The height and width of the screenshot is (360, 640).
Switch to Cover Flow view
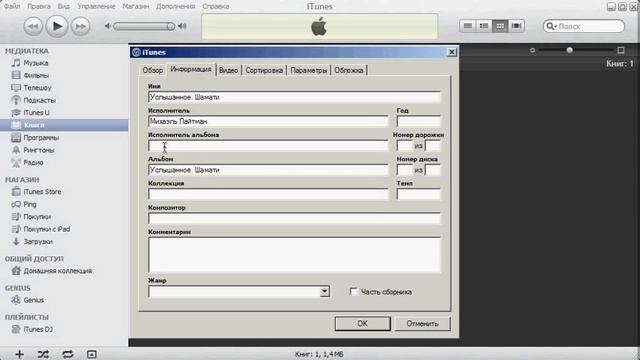click(516, 26)
